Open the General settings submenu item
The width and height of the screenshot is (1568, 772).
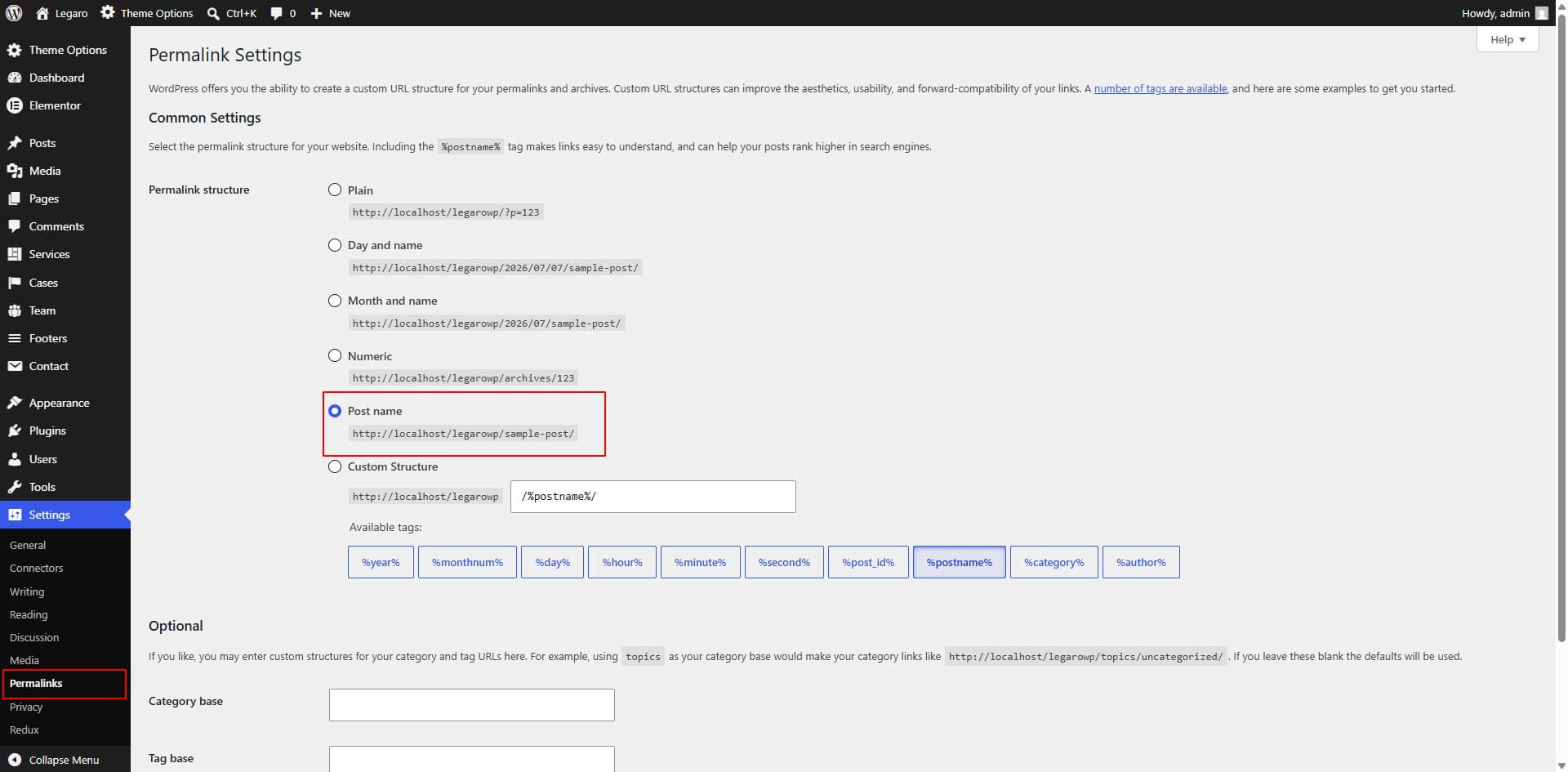(28, 545)
